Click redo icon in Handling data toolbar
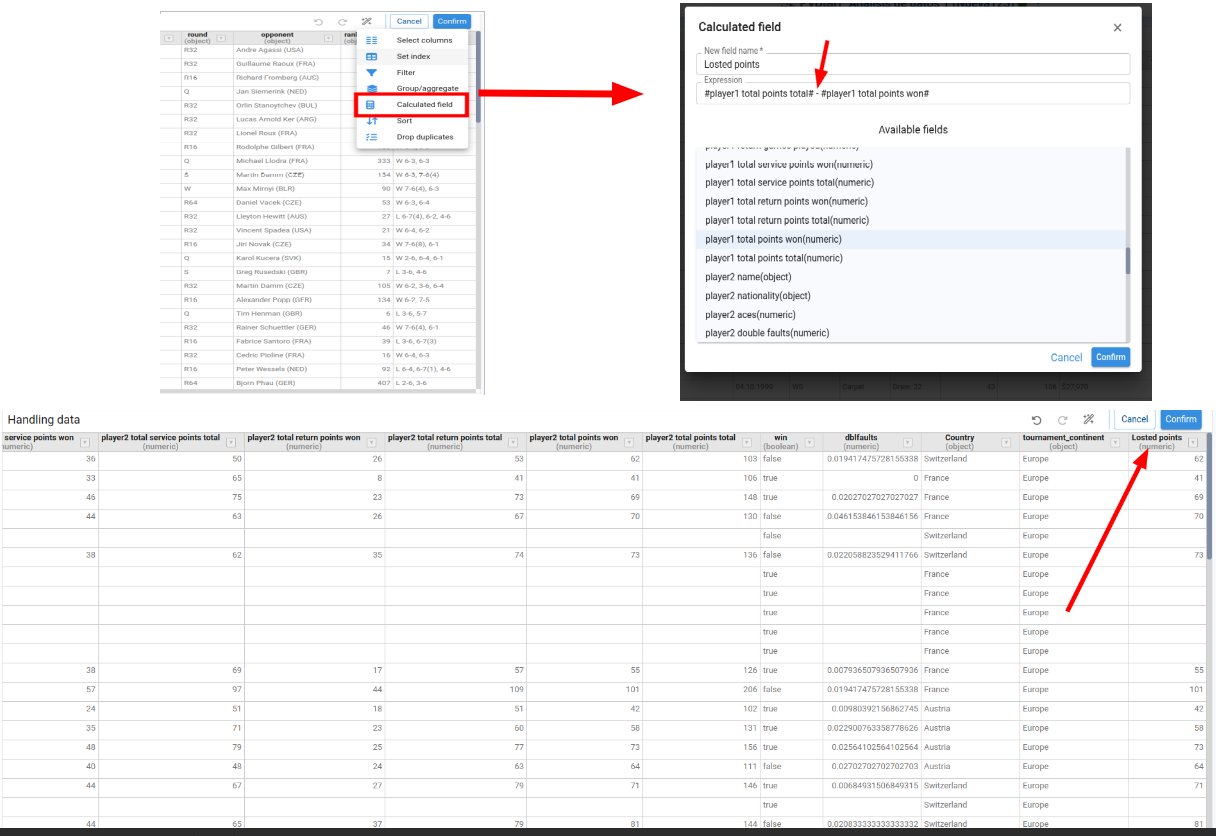 (1063, 420)
